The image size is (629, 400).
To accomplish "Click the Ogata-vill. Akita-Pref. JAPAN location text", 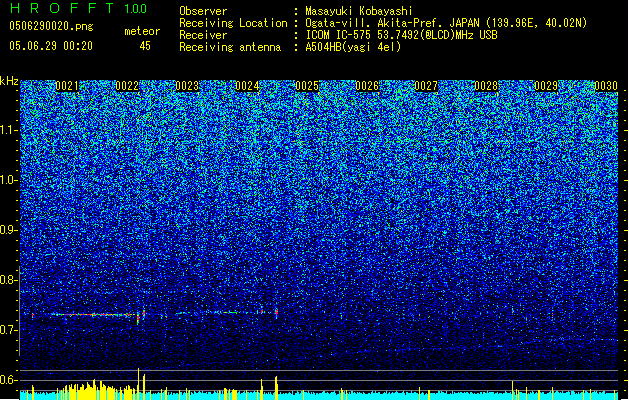I will pos(446,23).
